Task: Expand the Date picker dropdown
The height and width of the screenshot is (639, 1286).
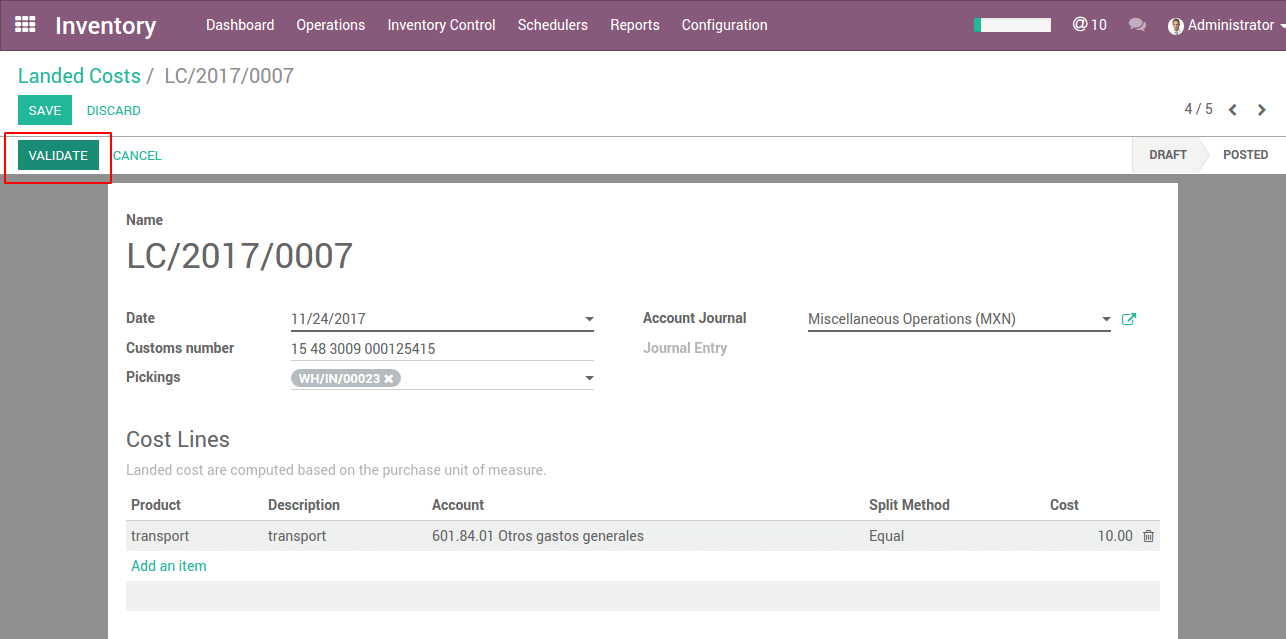Action: click(589, 320)
